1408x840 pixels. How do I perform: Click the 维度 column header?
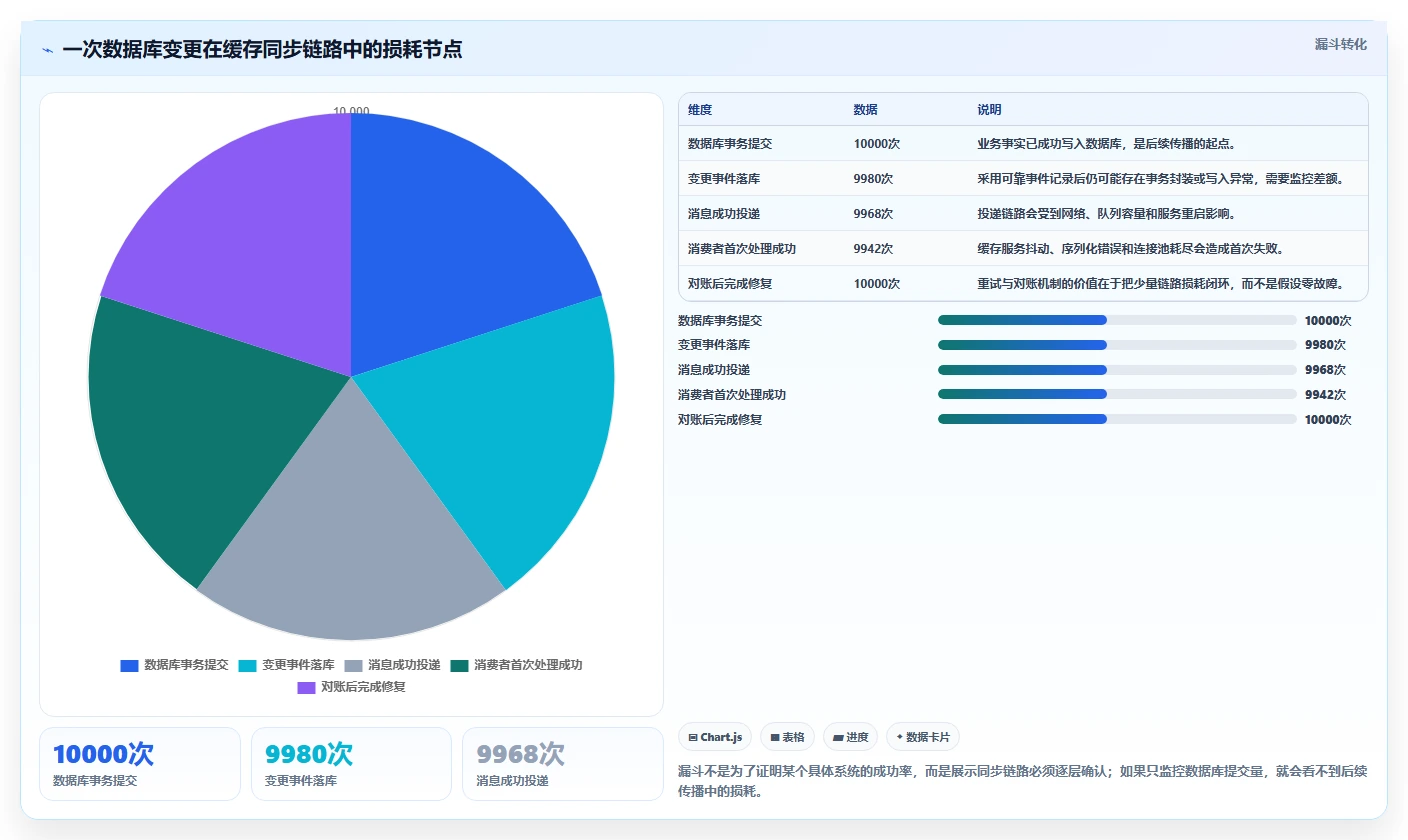[700, 110]
